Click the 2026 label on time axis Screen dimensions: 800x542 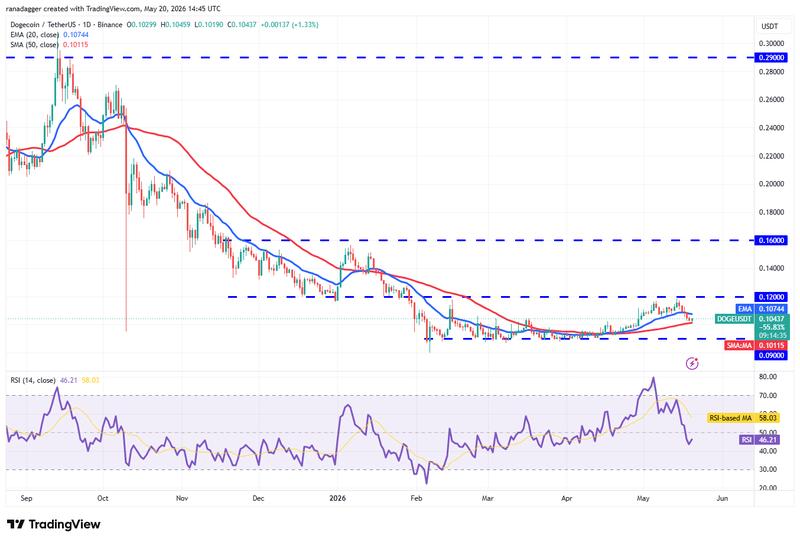tap(338, 498)
